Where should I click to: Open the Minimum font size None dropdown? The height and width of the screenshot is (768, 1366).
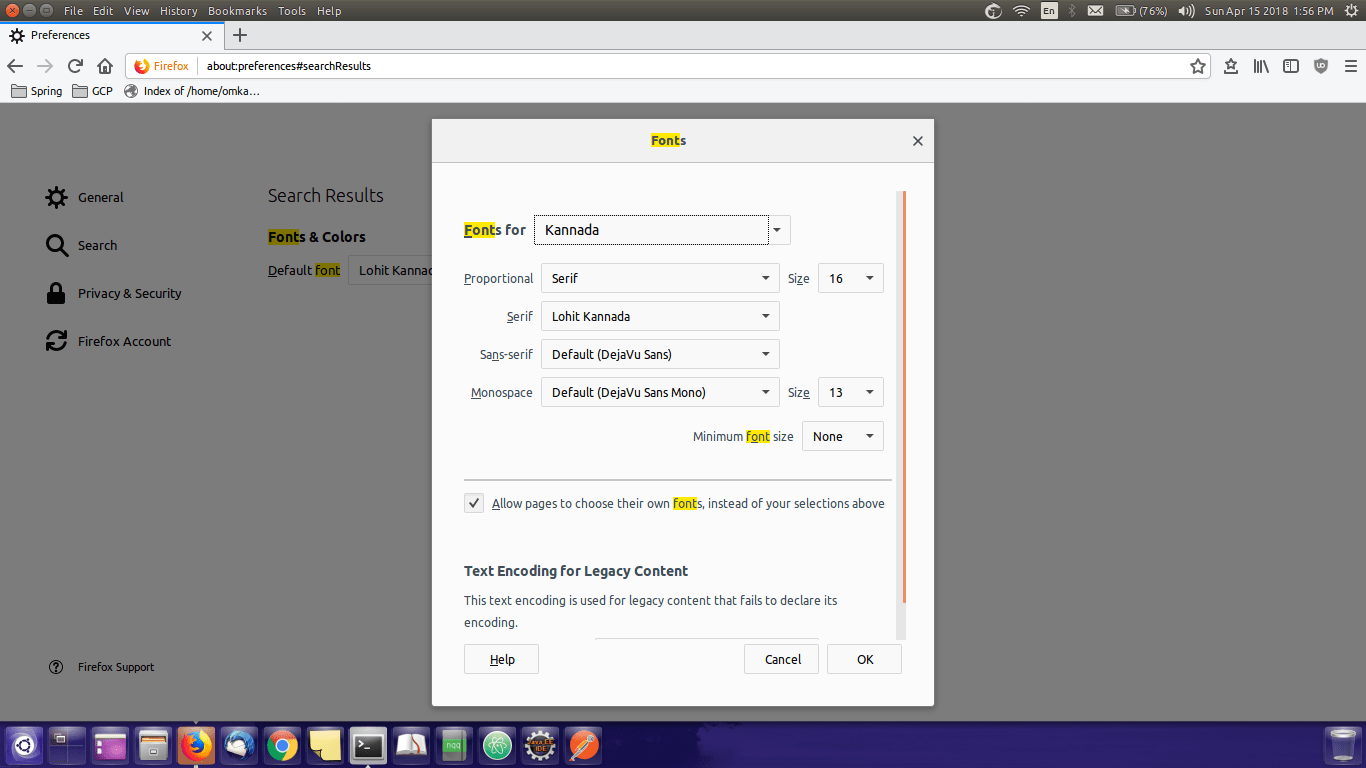point(843,436)
